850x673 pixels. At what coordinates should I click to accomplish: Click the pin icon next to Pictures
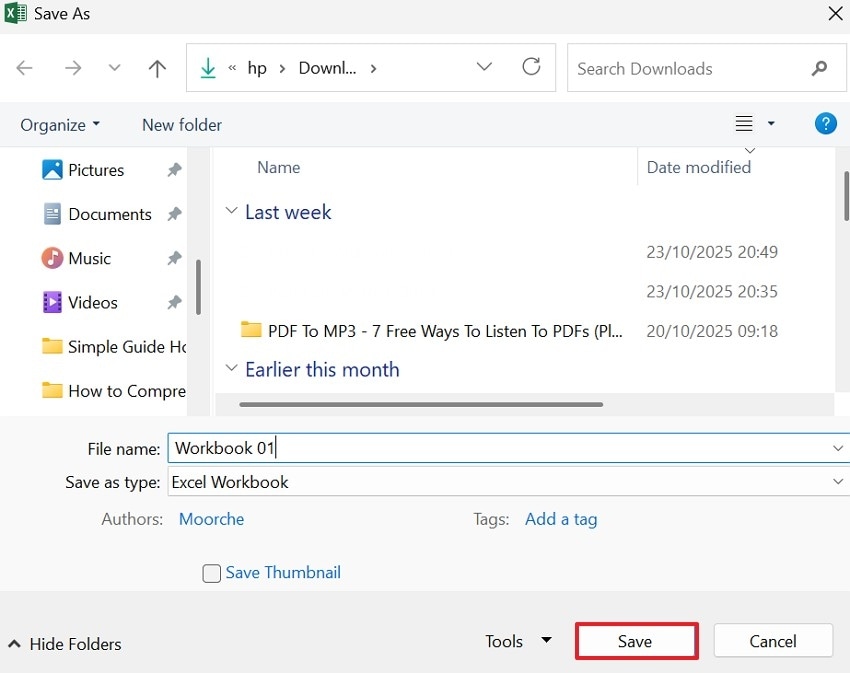coord(174,170)
